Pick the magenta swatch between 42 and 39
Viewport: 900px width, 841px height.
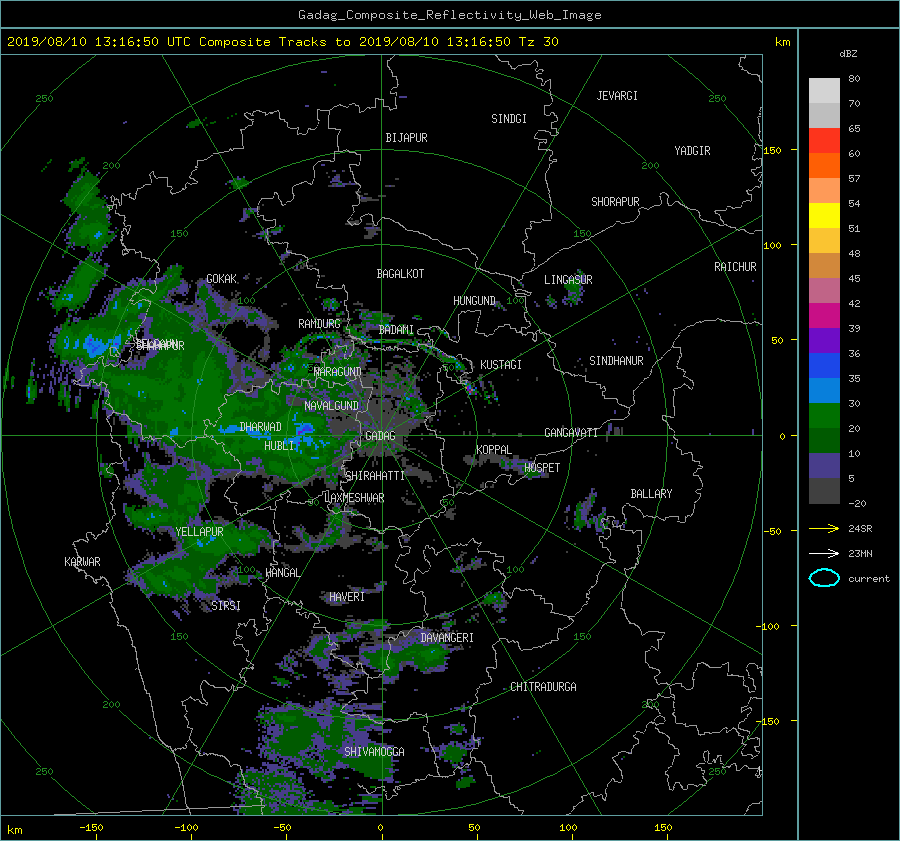click(824, 315)
